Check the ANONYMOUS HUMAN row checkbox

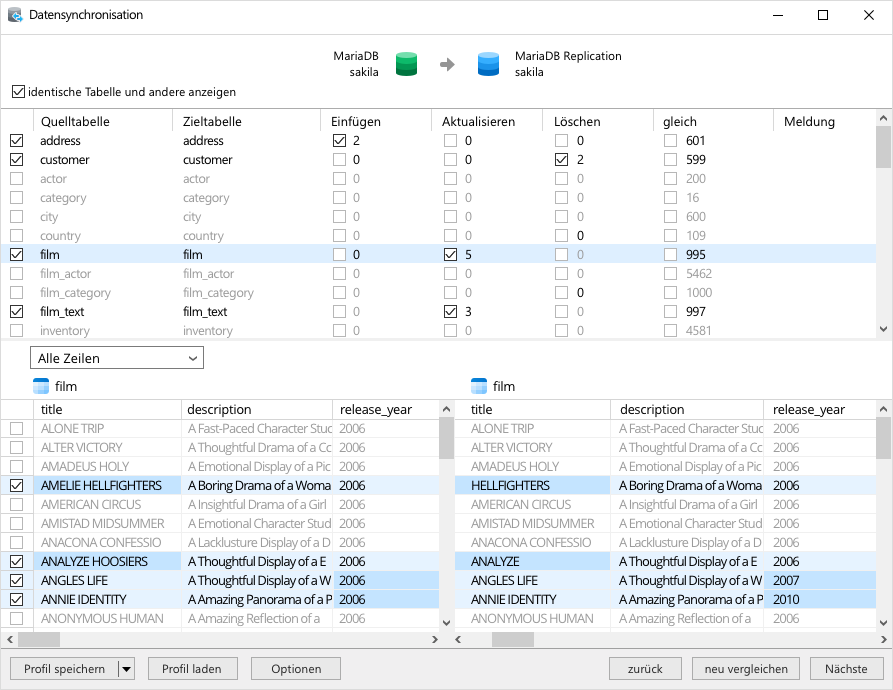point(17,618)
